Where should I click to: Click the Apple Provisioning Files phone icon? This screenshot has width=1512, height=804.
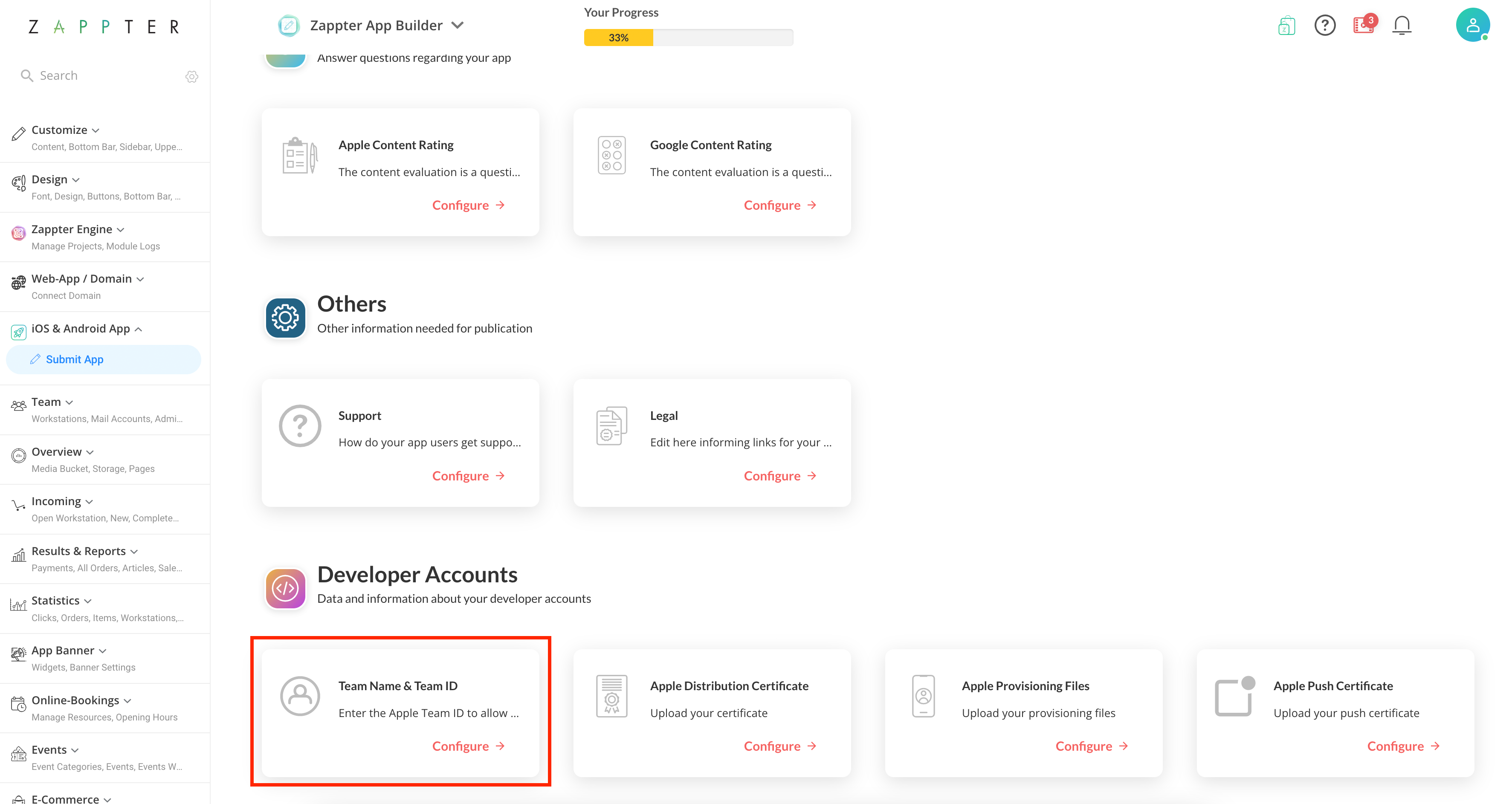point(923,696)
